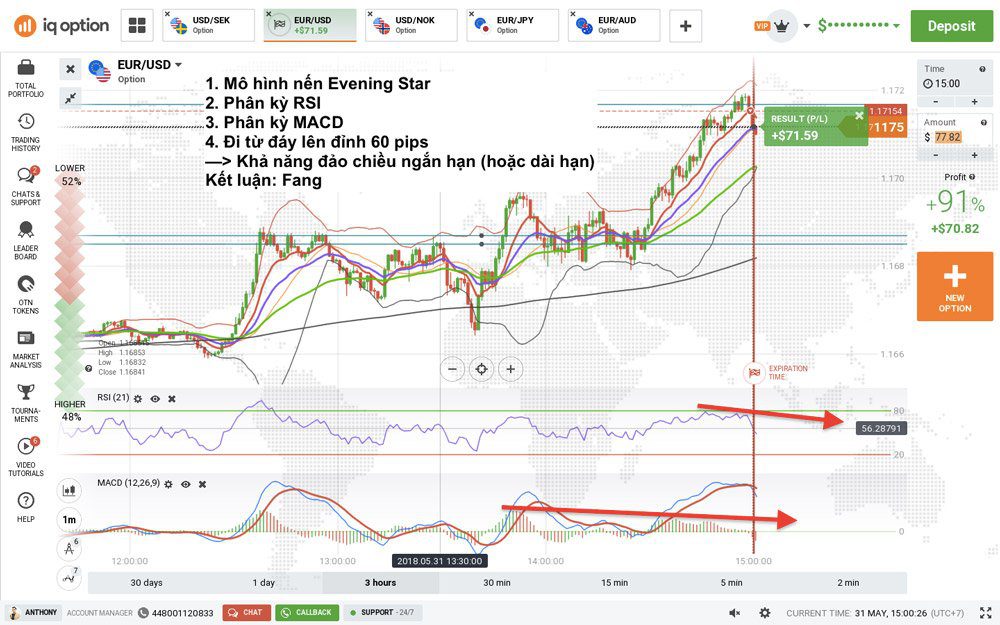Open the chart layout grid icon
The width and height of the screenshot is (1000, 625).
[x=138, y=25]
